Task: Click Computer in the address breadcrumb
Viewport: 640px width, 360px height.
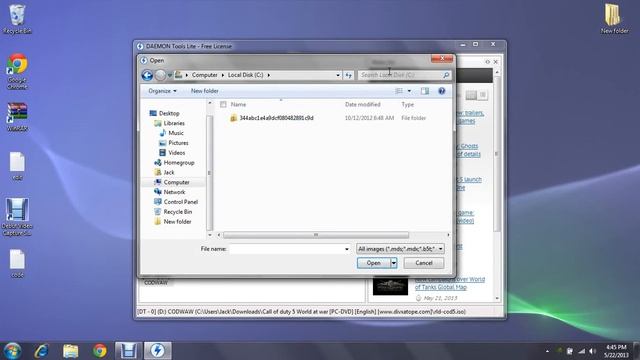Action: pos(204,75)
